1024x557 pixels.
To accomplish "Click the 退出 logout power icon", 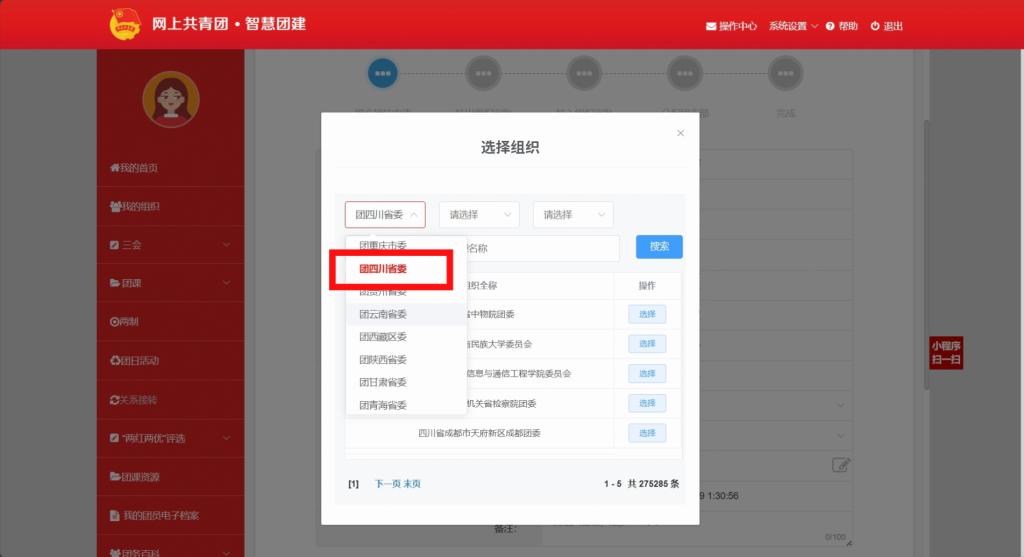I will (875, 26).
